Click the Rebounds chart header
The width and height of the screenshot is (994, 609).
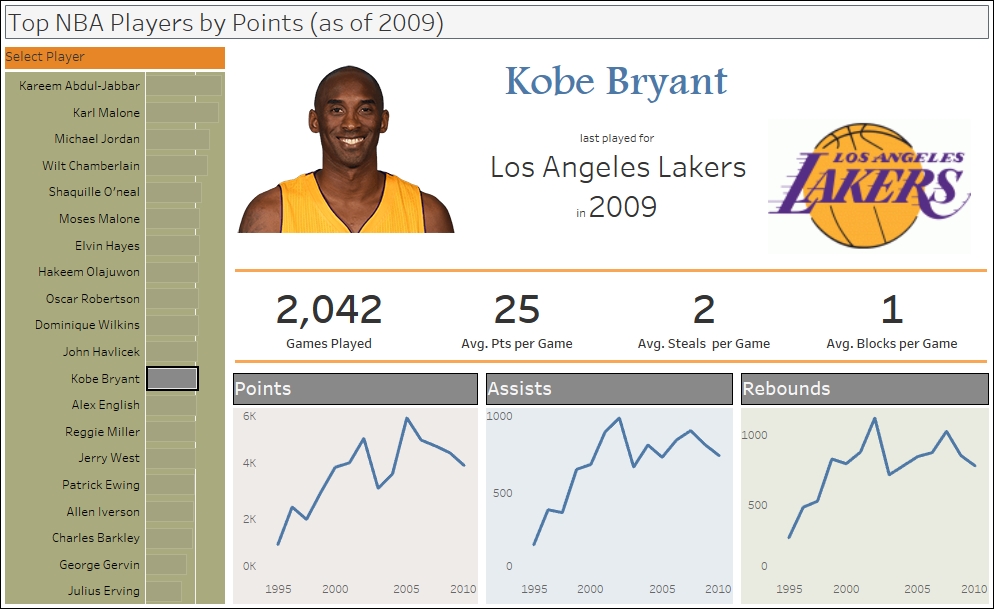[x=865, y=388]
